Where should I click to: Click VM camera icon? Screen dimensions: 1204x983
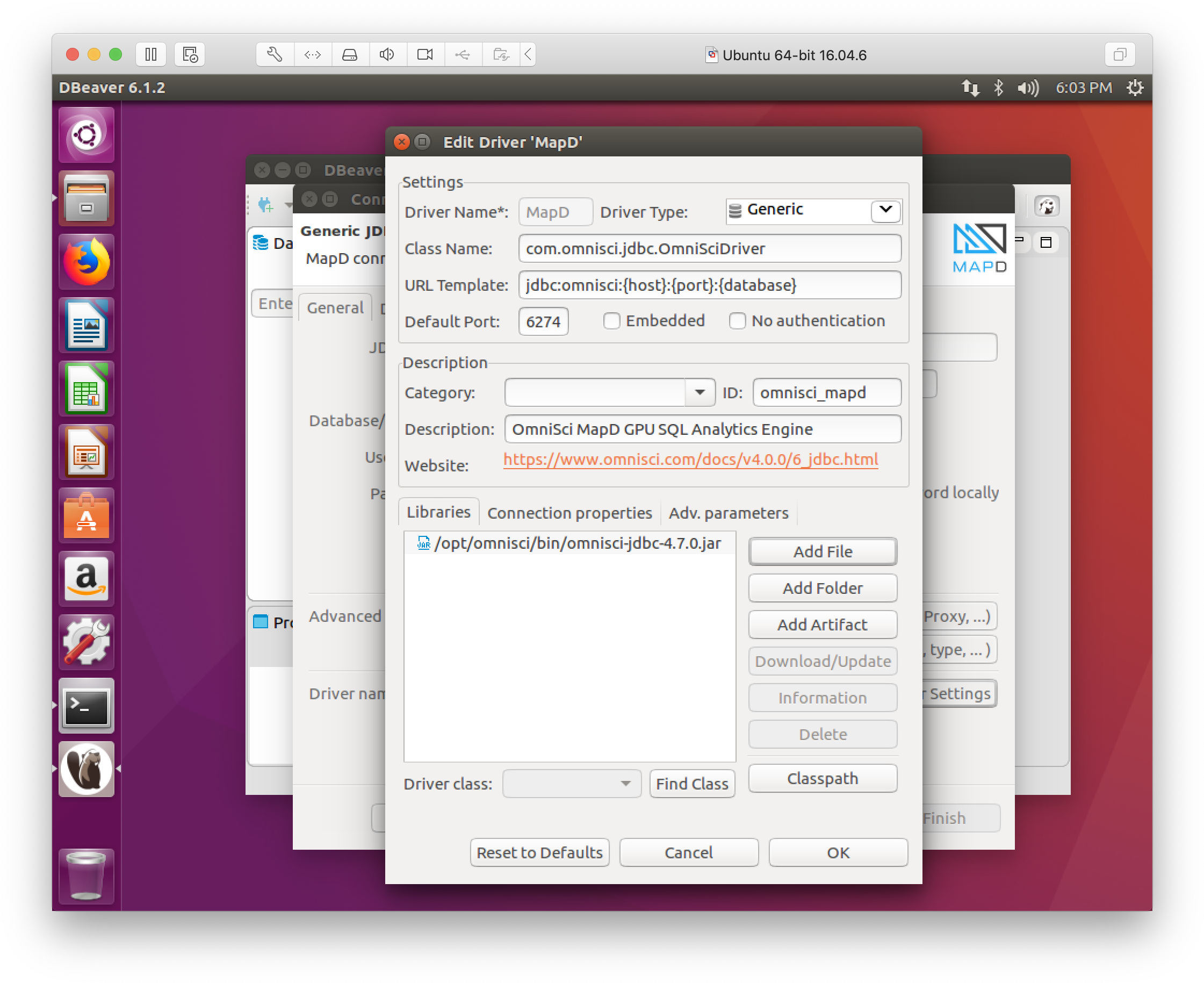coord(425,54)
